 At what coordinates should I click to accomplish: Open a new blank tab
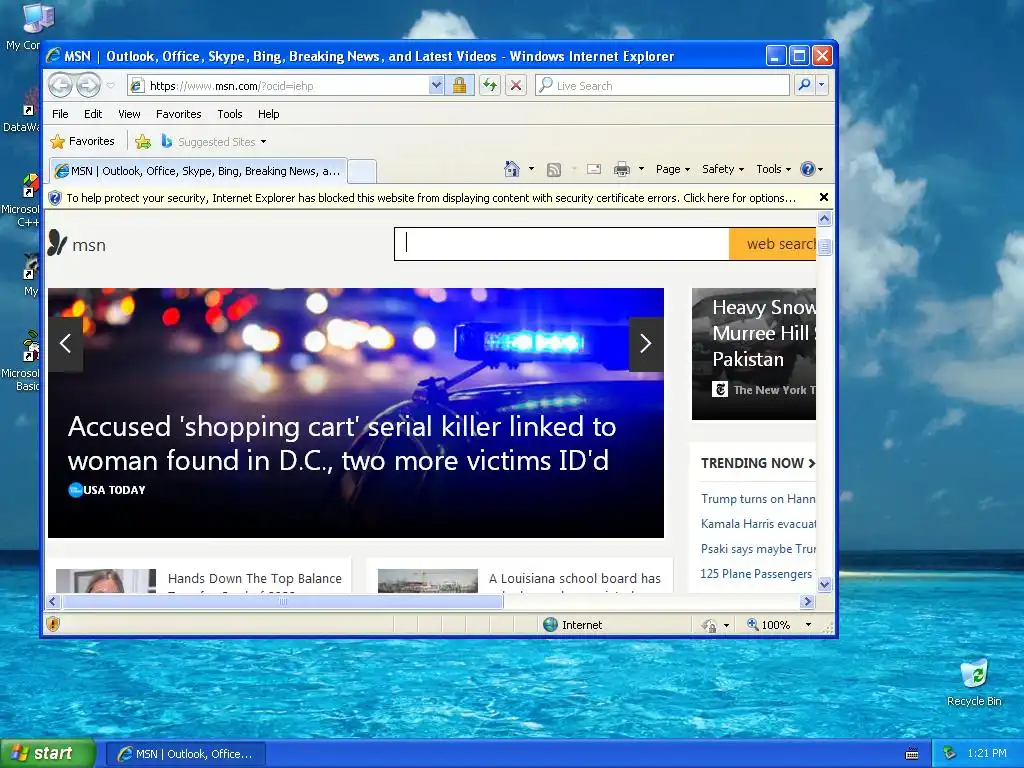362,172
